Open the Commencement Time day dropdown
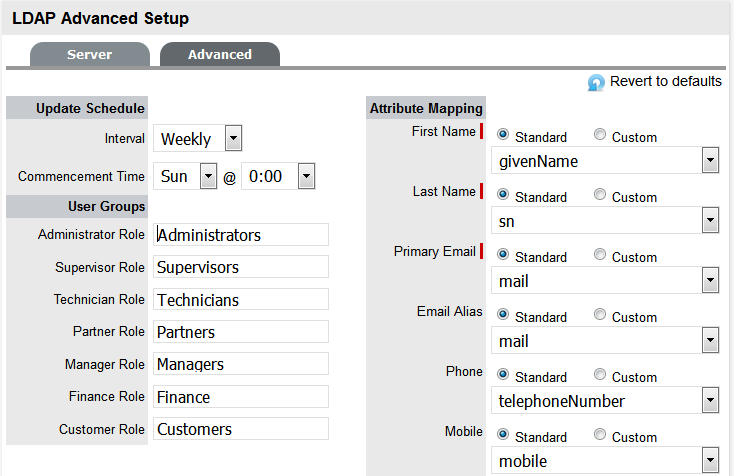This screenshot has height=476, width=734. pos(208,177)
